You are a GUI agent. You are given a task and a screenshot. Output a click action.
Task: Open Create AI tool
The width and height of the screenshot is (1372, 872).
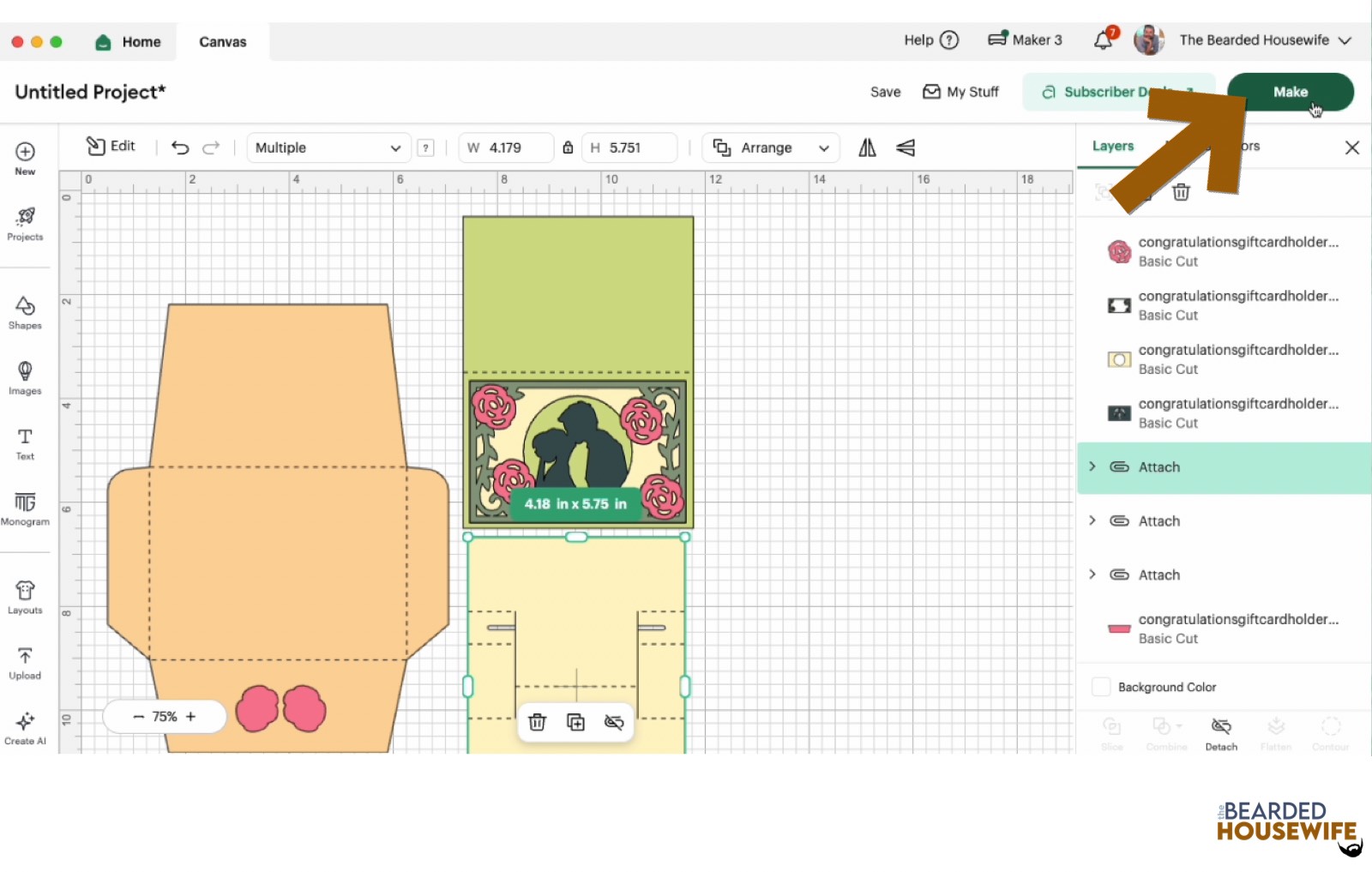[25, 728]
